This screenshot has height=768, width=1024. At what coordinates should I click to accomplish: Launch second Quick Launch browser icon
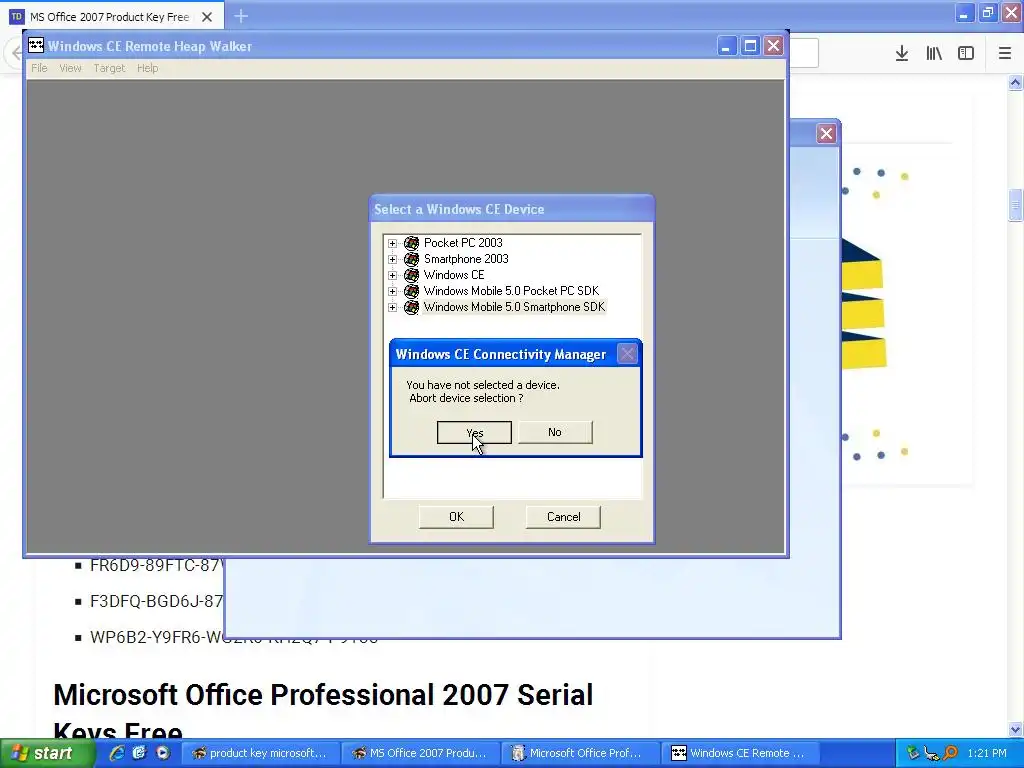[x=140, y=753]
